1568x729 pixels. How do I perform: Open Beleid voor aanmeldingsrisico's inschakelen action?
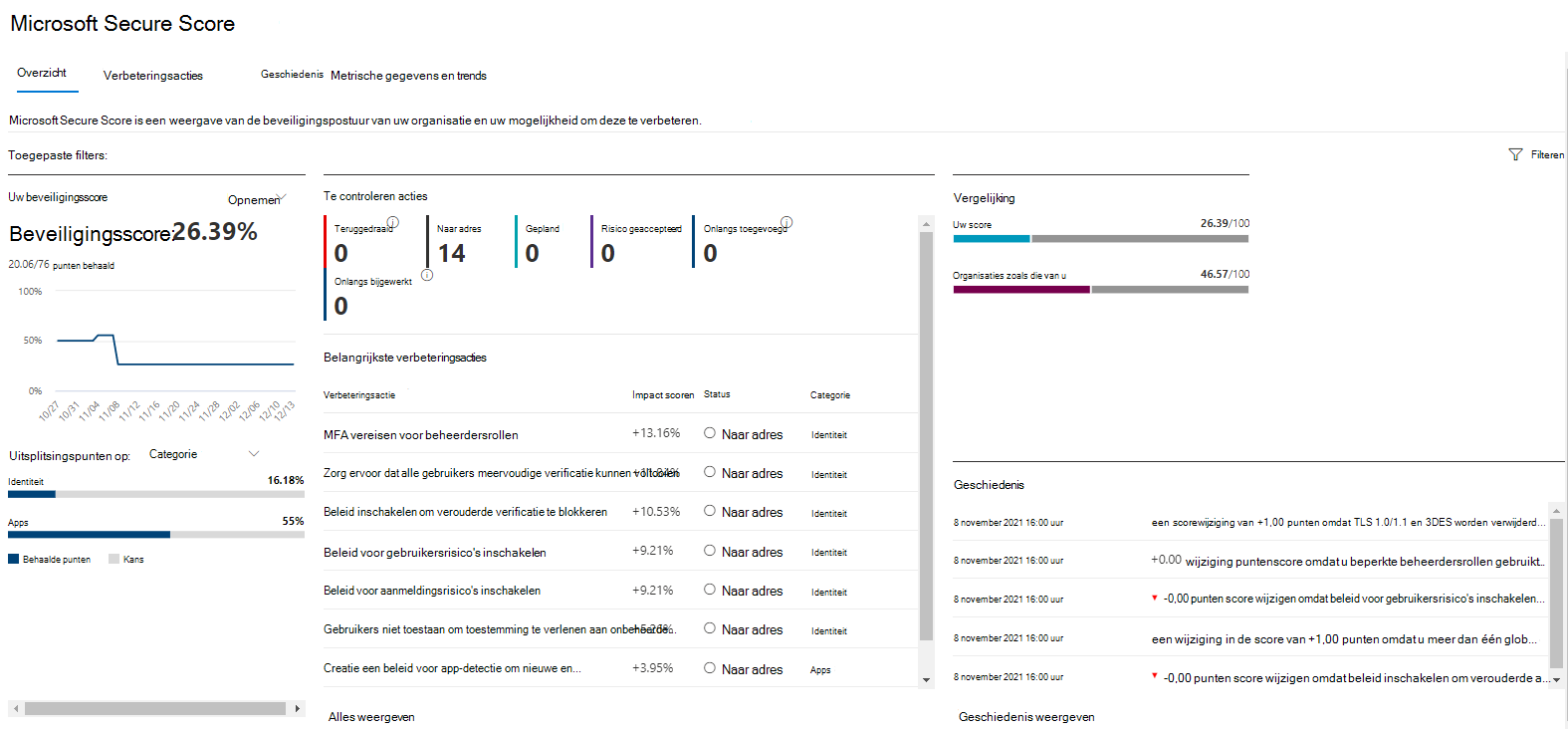[x=432, y=591]
